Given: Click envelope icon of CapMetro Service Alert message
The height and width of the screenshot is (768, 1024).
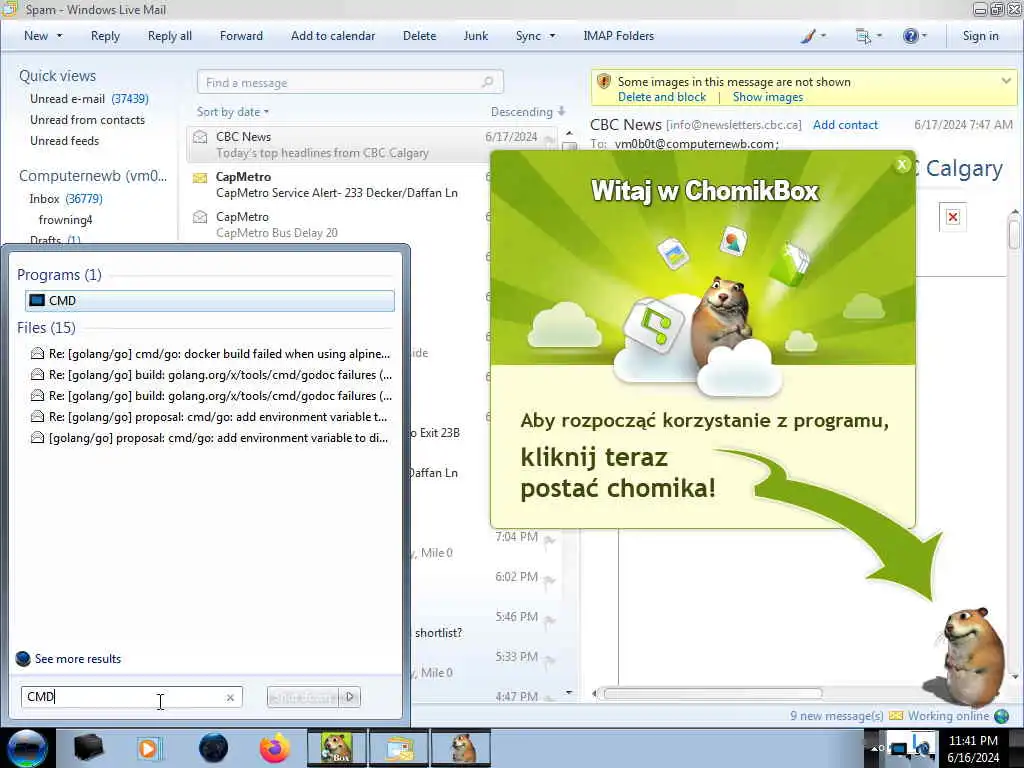Looking at the screenshot, I should click(200, 178).
